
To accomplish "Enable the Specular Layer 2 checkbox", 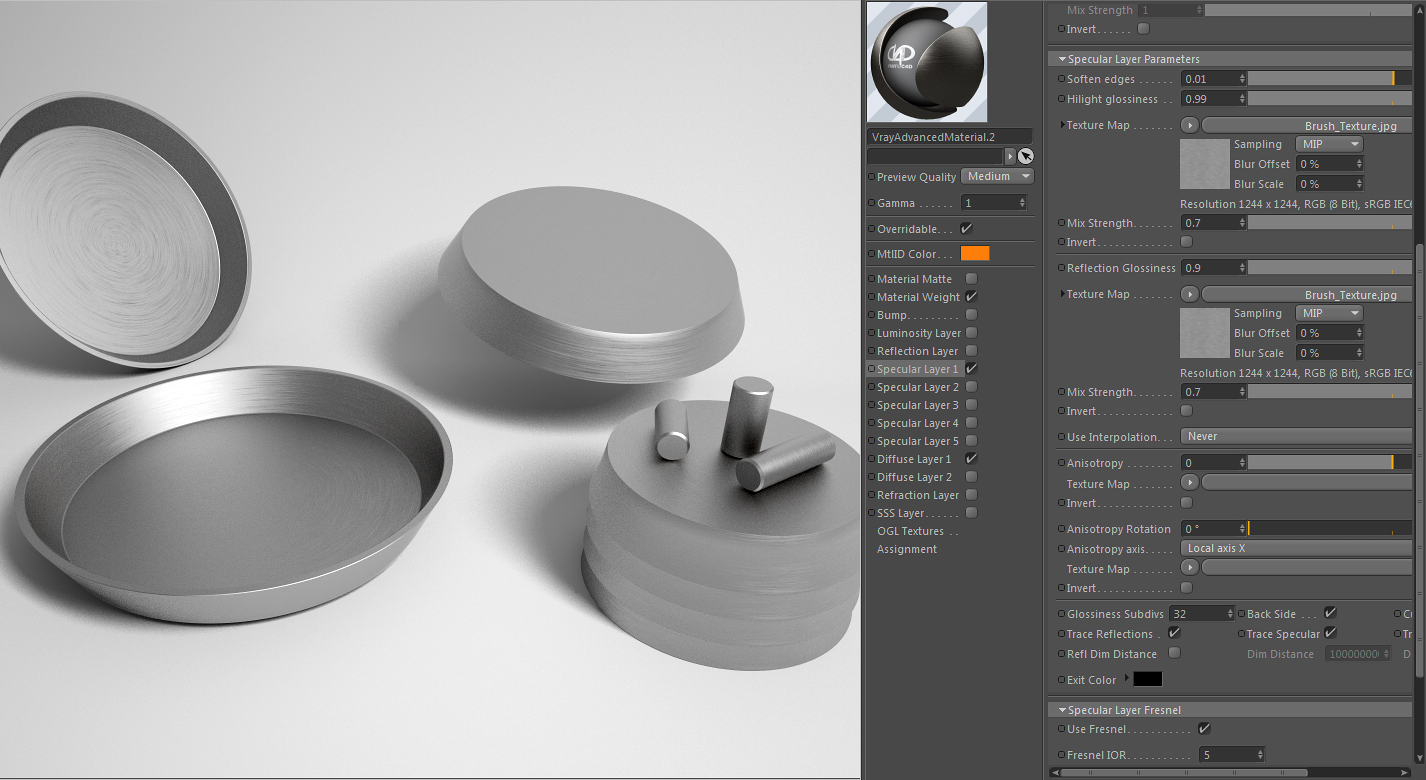I will [x=971, y=387].
